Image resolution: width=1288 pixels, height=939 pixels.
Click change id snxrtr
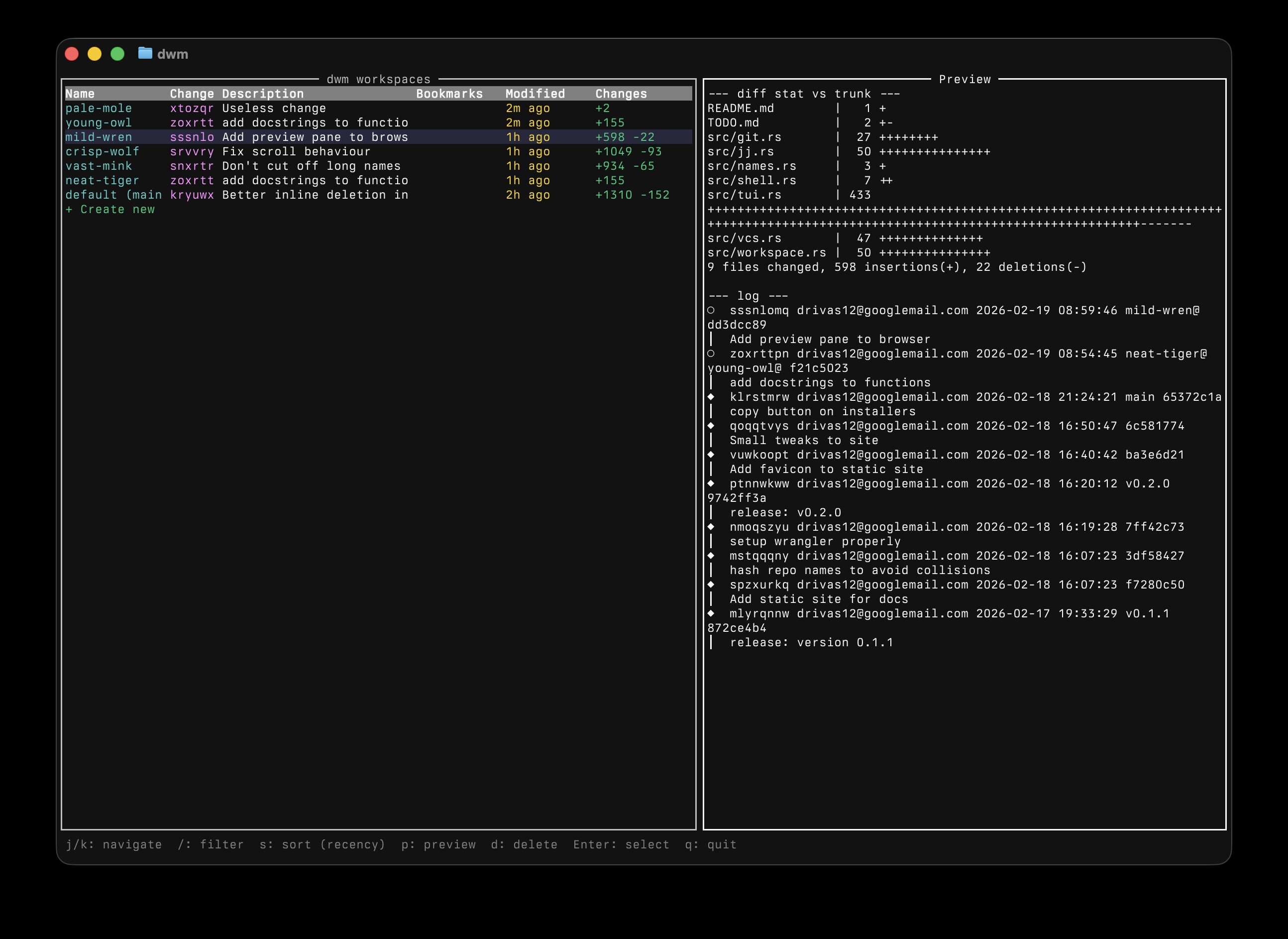[192, 166]
